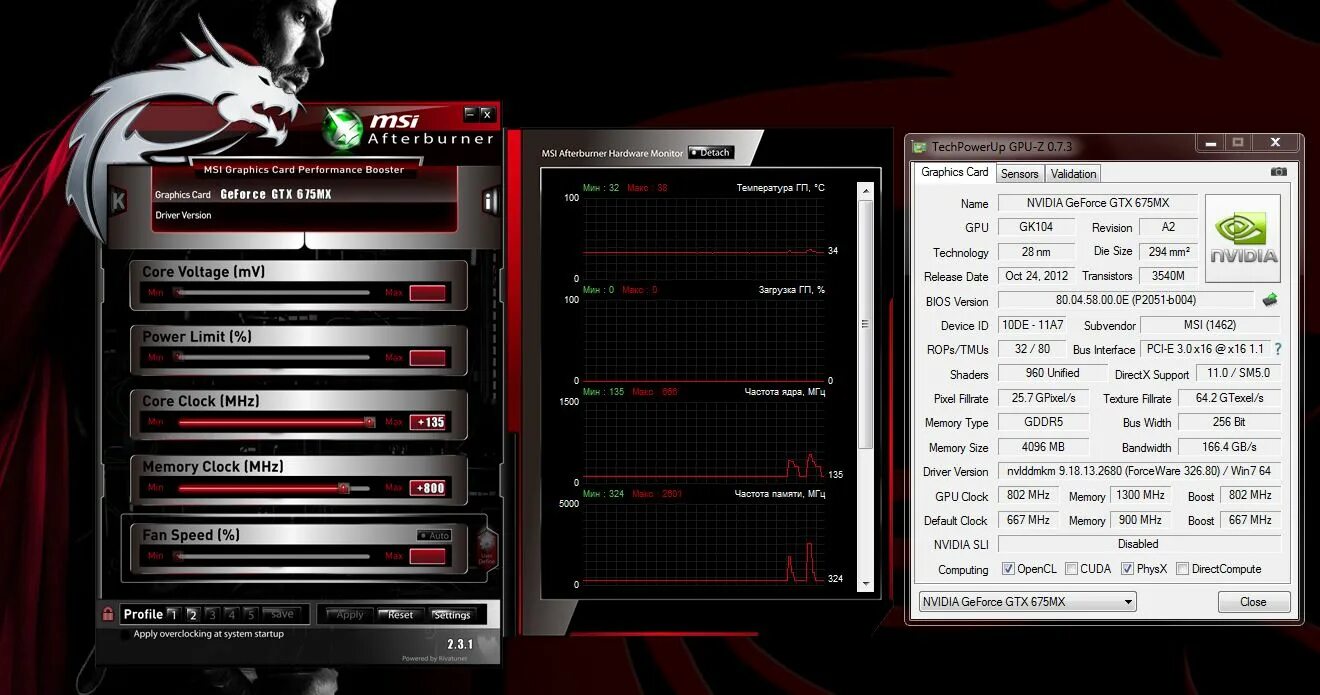Click the NVIDIA SLI Disabled field
The width and height of the screenshot is (1320, 695).
[x=1139, y=544]
